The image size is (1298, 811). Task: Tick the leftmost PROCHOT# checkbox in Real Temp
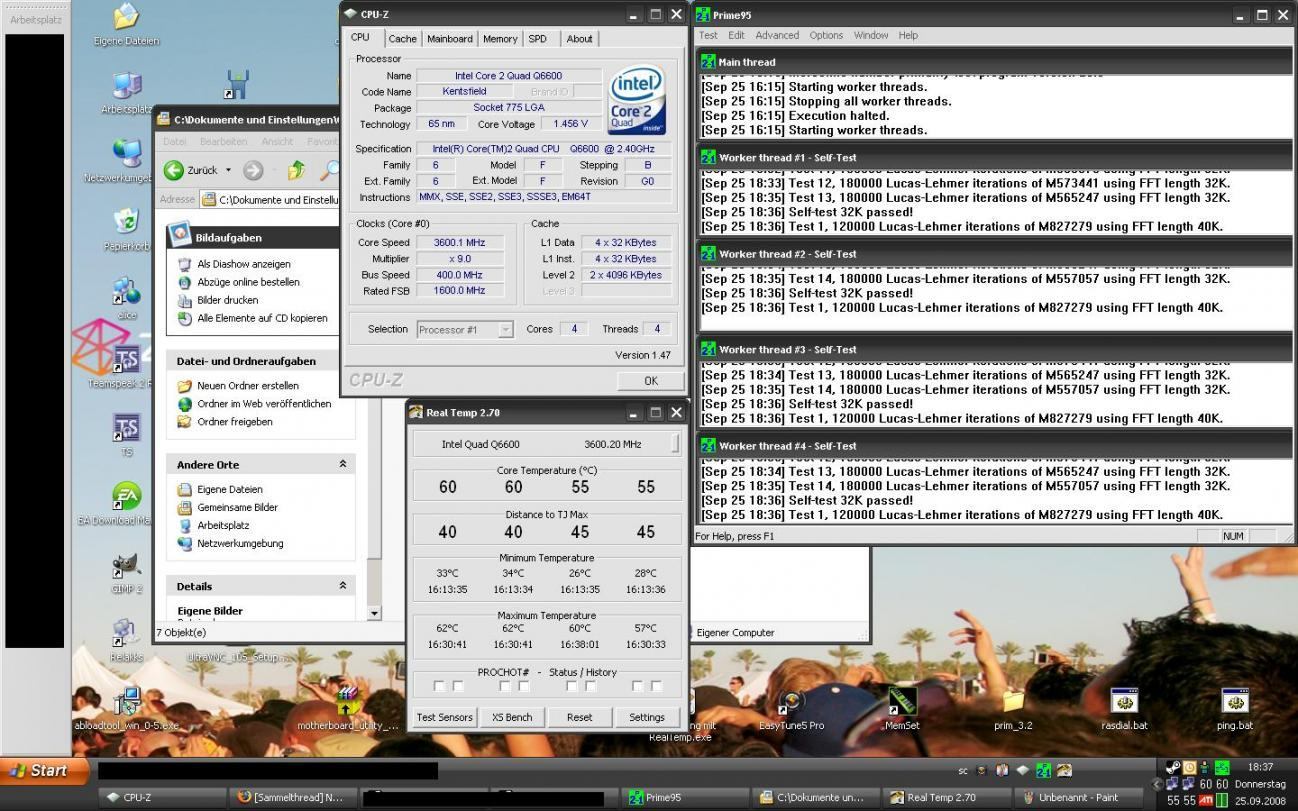(438, 686)
